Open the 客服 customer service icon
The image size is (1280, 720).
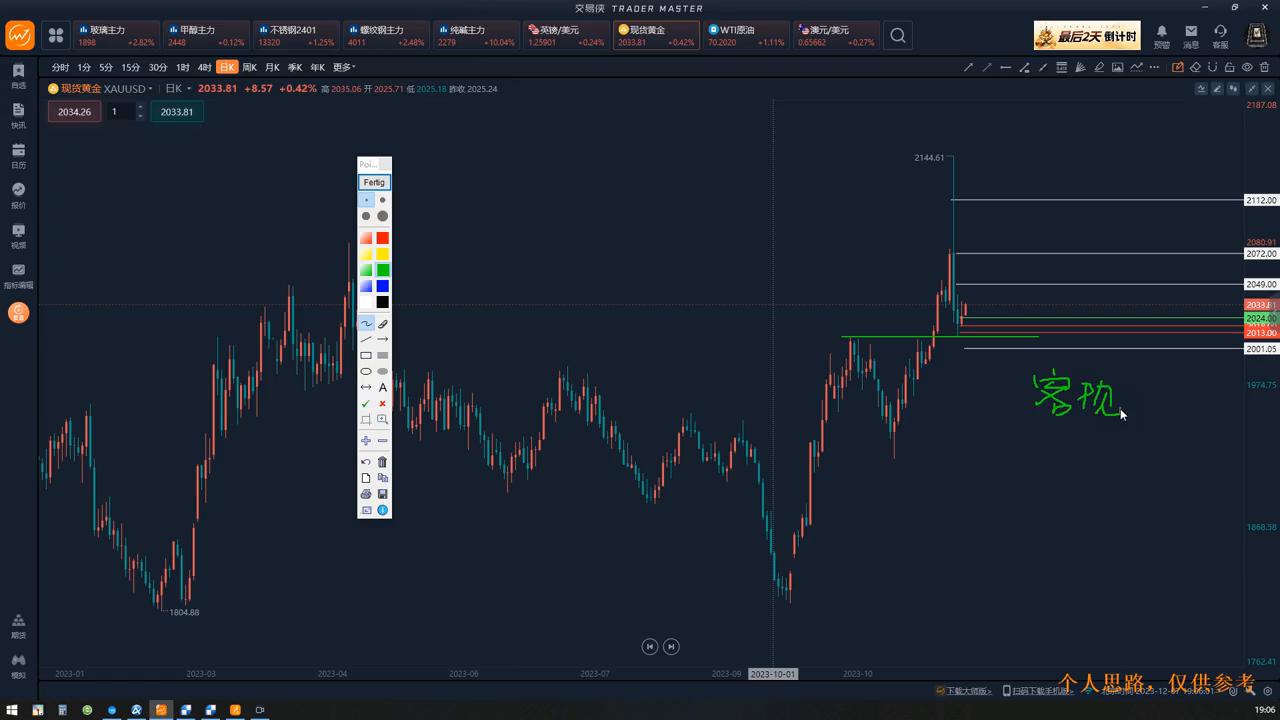click(1220, 36)
